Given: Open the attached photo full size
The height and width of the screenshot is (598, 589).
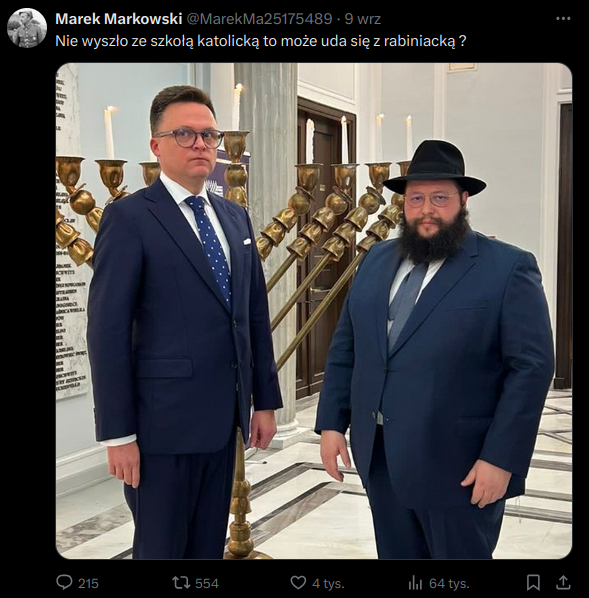Looking at the screenshot, I should click(x=314, y=311).
